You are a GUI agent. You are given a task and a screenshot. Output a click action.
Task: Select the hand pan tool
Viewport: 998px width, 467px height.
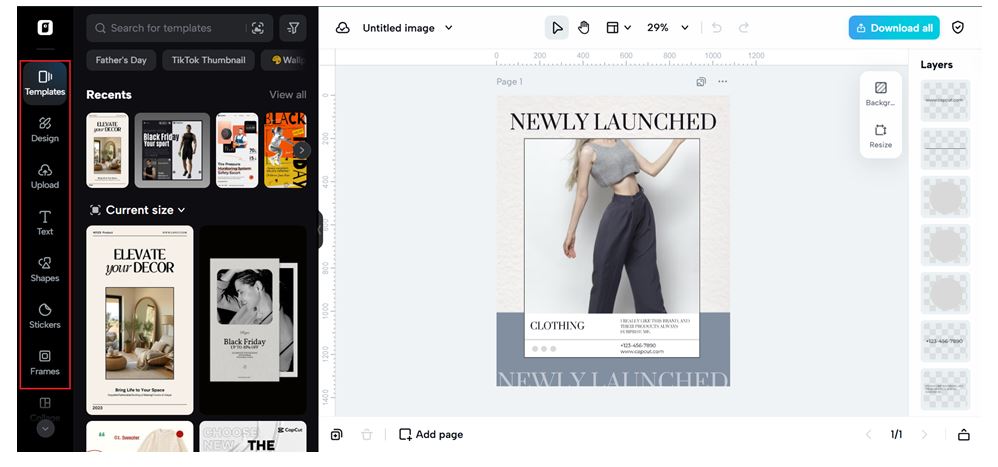(584, 28)
